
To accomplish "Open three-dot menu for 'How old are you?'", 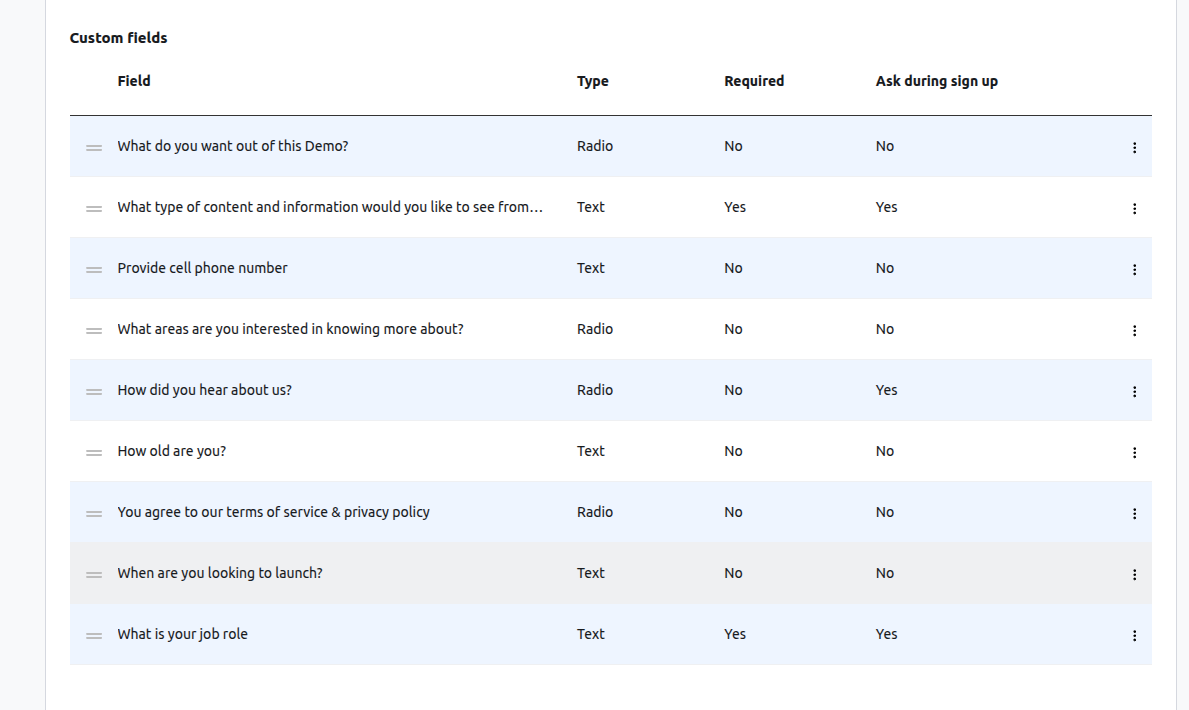I will point(1134,453).
